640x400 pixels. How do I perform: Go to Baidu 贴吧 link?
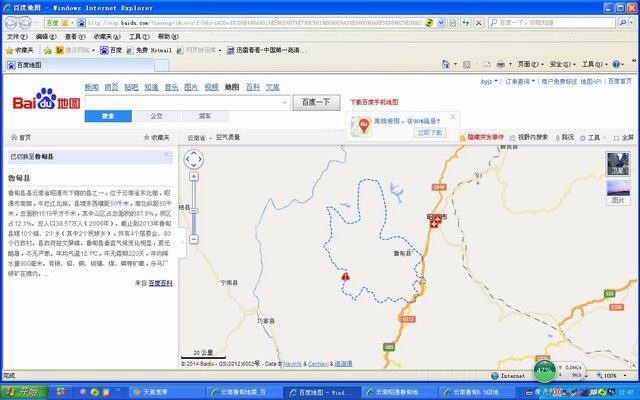pos(131,87)
